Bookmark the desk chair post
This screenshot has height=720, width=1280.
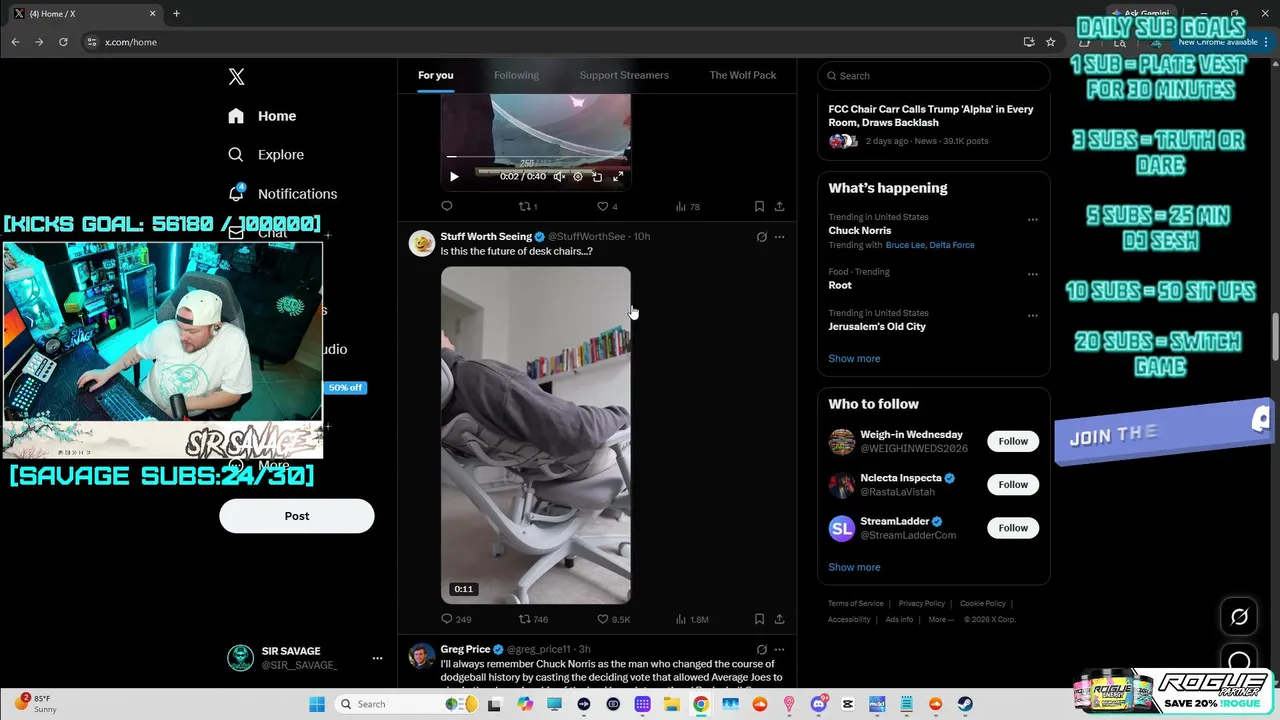tap(759, 619)
